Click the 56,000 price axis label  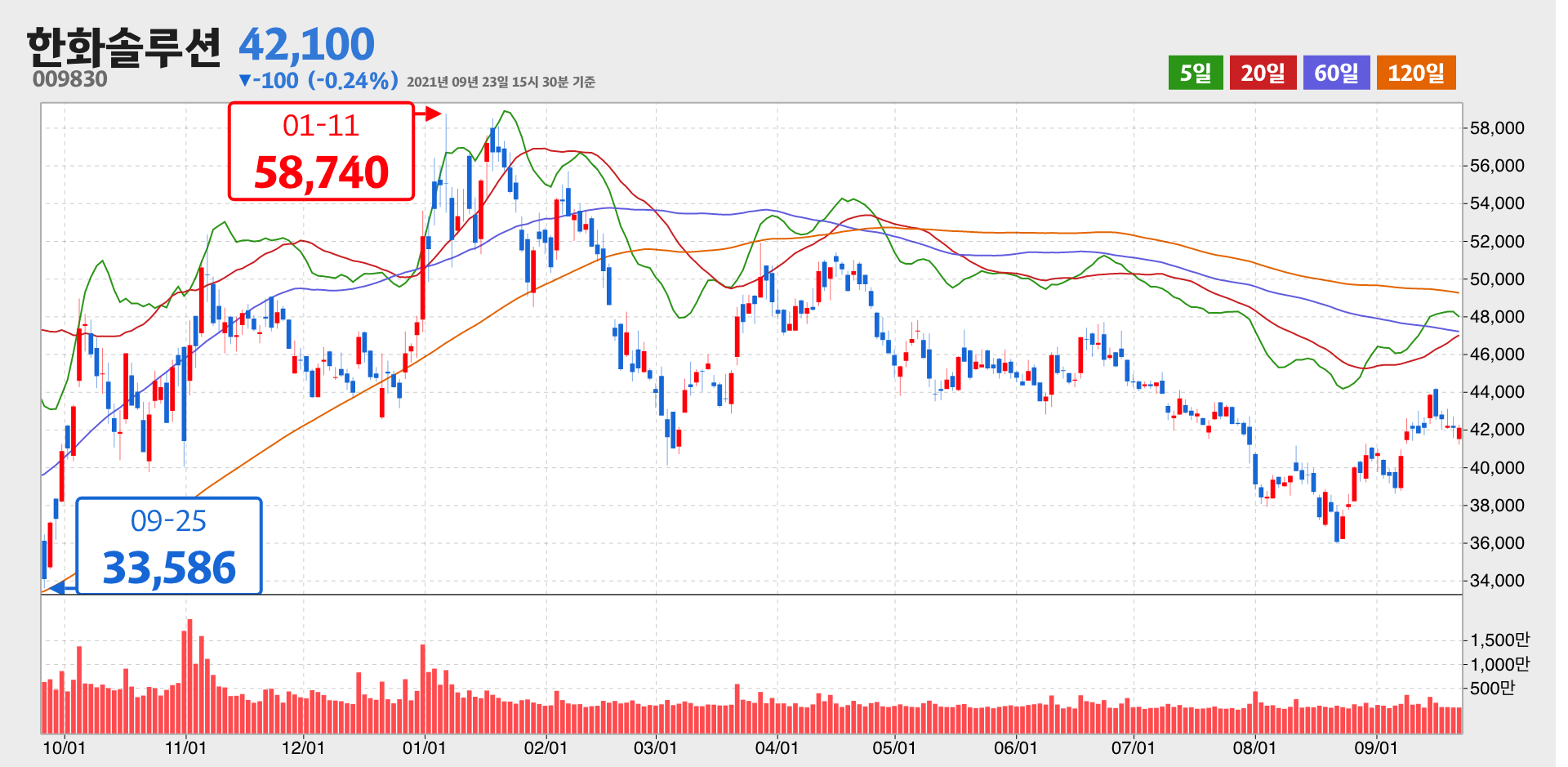click(x=1497, y=166)
